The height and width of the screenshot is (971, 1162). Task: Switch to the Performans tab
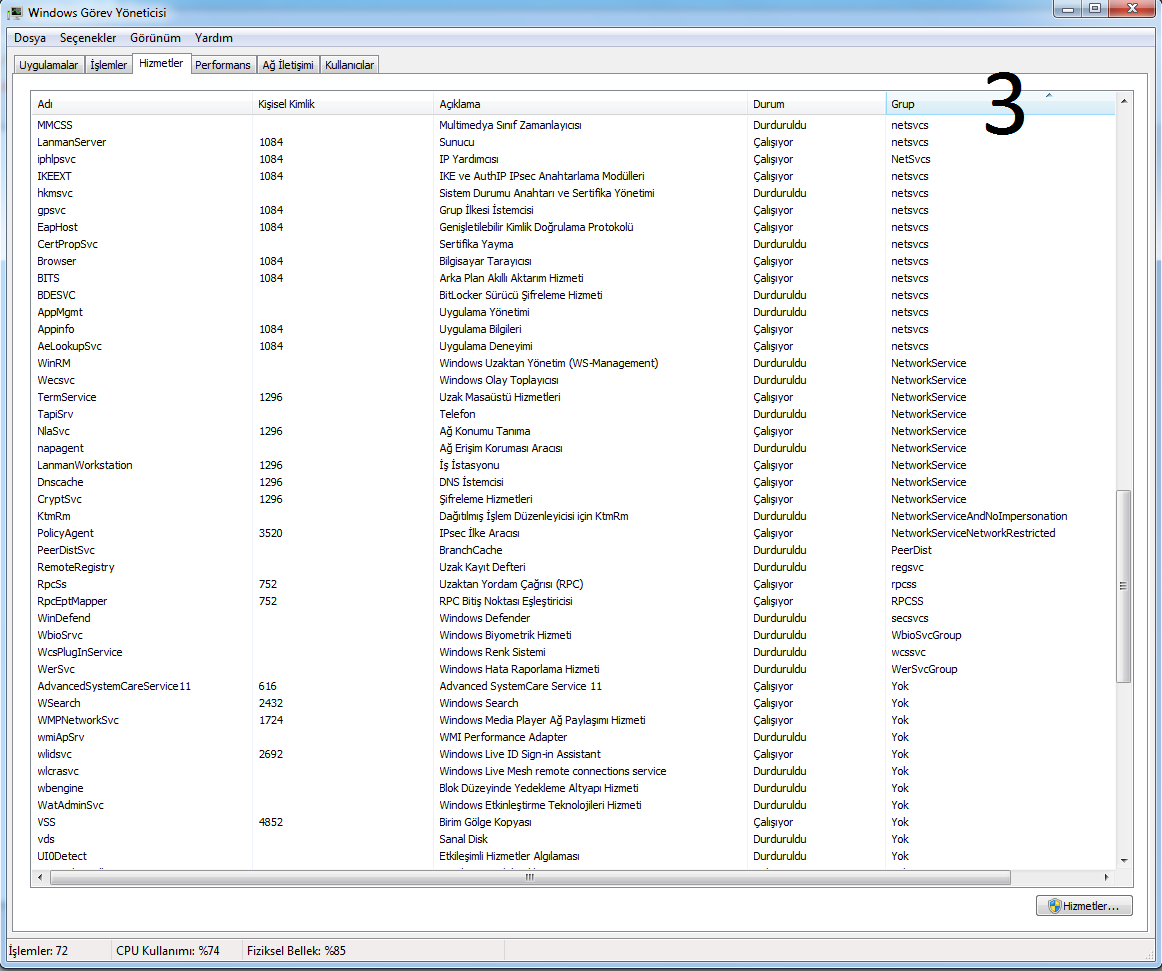(223, 65)
